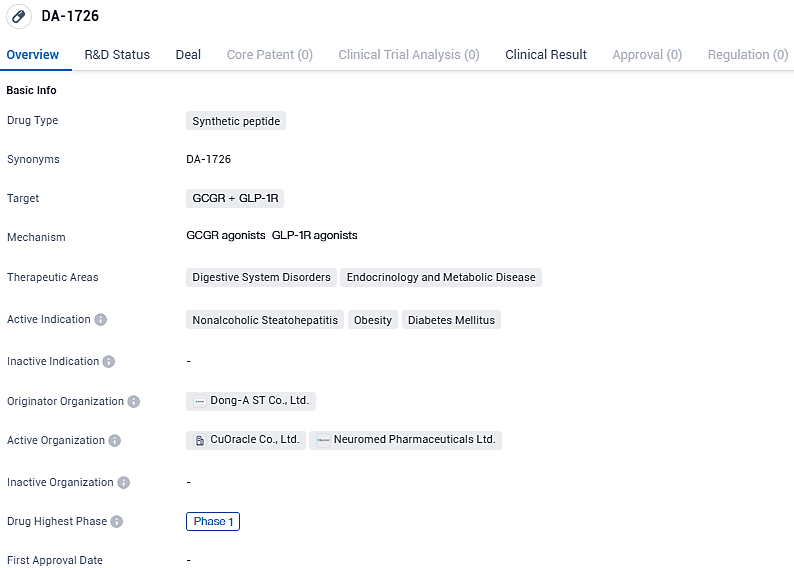Click the Phase 1 badge
Viewport: 794px width, 568px height.
[x=213, y=522]
